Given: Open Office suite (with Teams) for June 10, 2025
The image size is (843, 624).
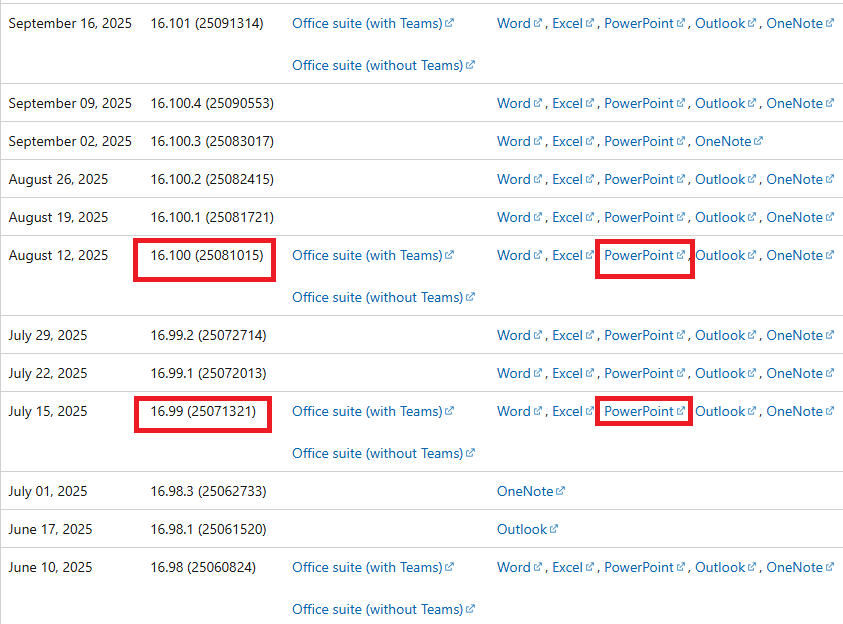Looking at the screenshot, I should point(373,568).
